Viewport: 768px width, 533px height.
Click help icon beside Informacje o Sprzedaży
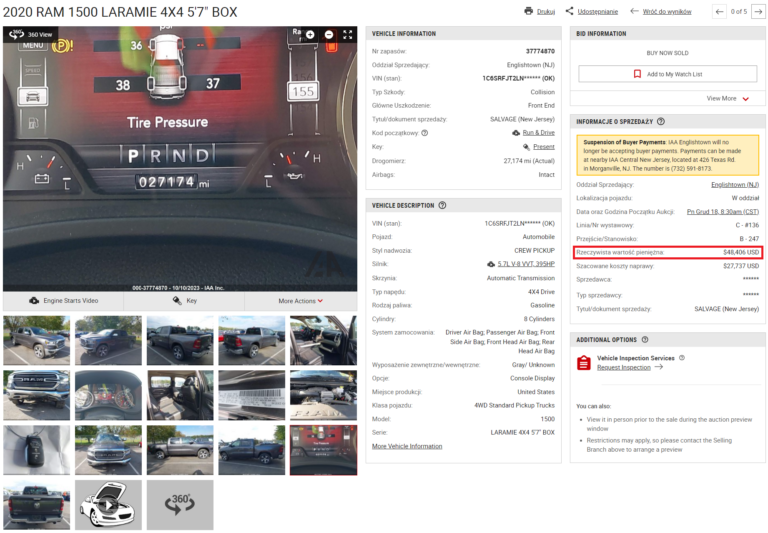click(660, 121)
